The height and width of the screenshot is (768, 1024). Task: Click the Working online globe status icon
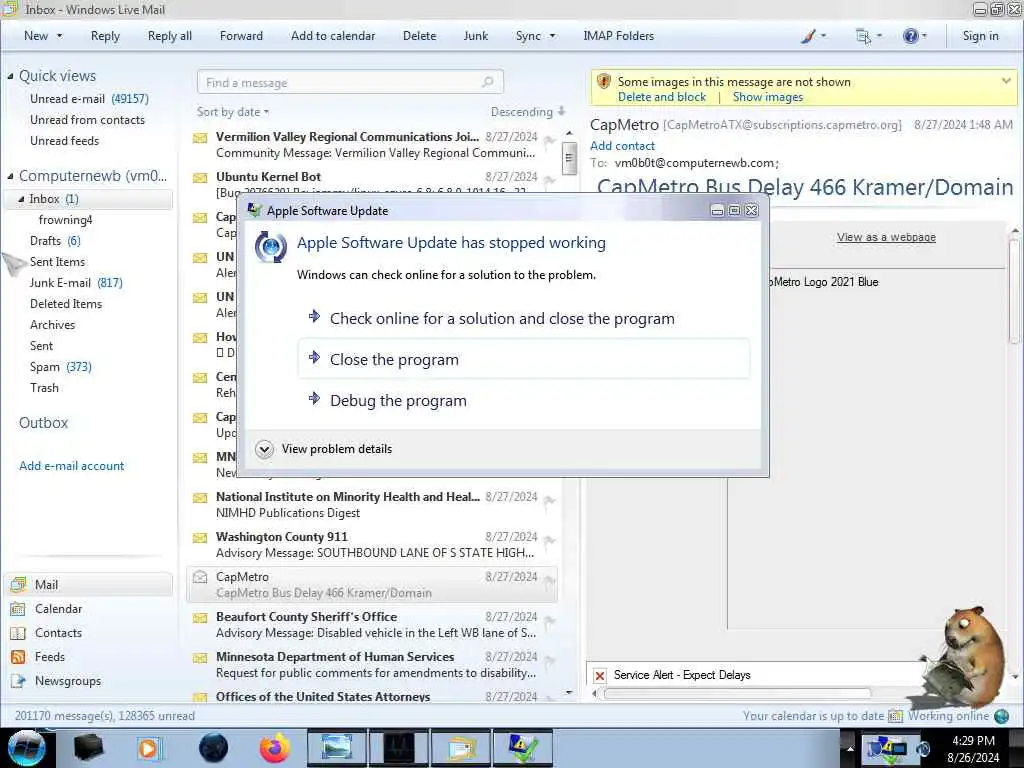(x=1001, y=716)
